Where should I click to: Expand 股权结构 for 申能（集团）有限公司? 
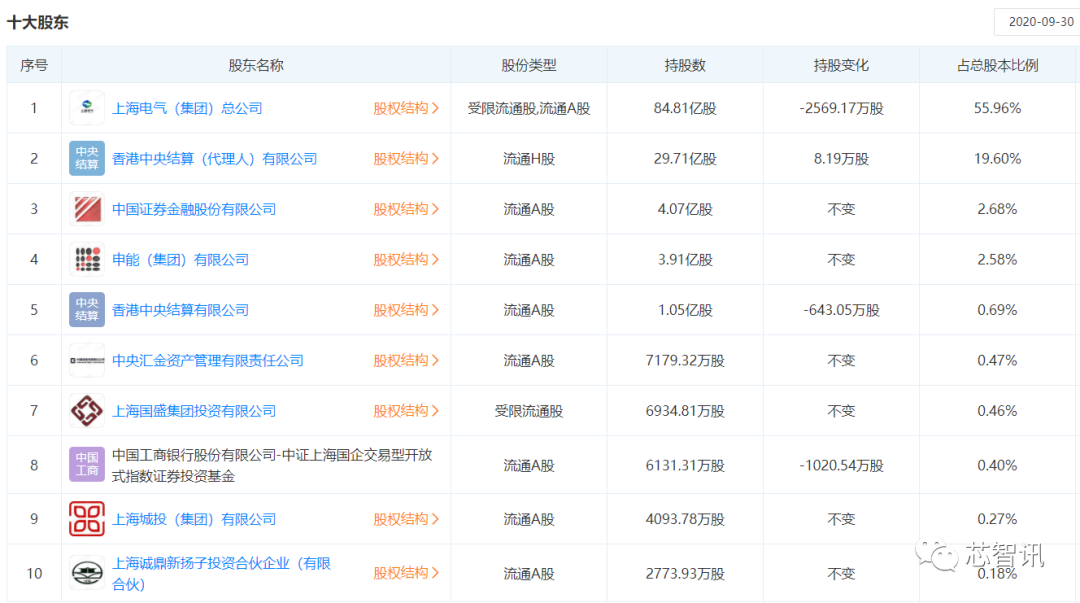pos(406,260)
